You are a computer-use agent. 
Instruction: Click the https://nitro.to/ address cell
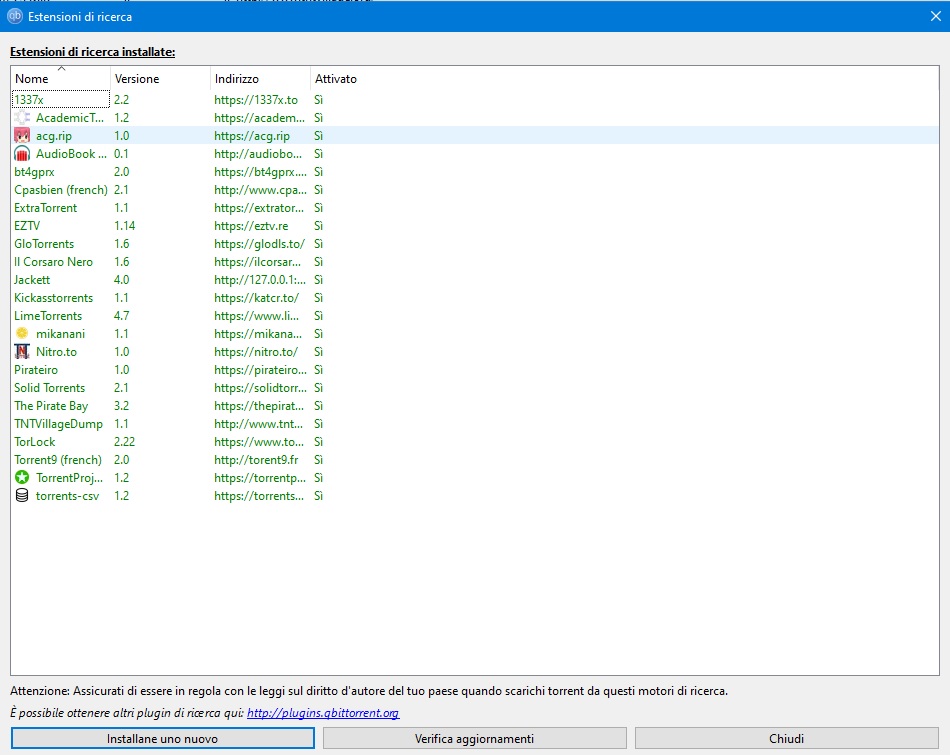256,351
